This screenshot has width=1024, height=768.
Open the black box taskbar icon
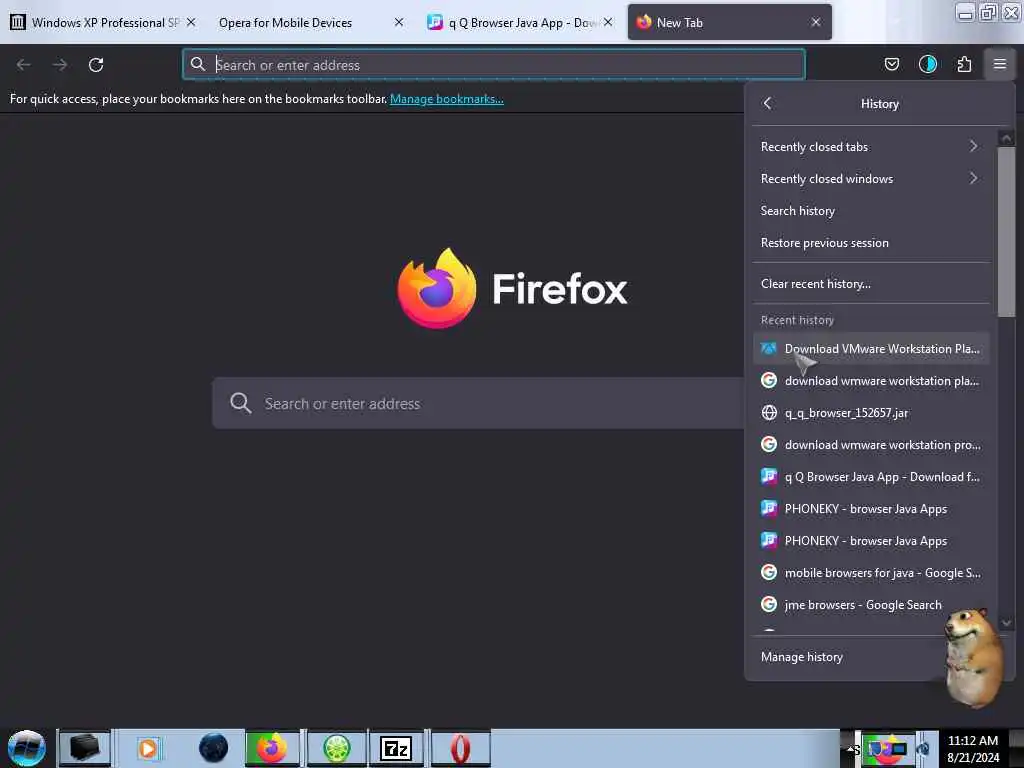84,748
